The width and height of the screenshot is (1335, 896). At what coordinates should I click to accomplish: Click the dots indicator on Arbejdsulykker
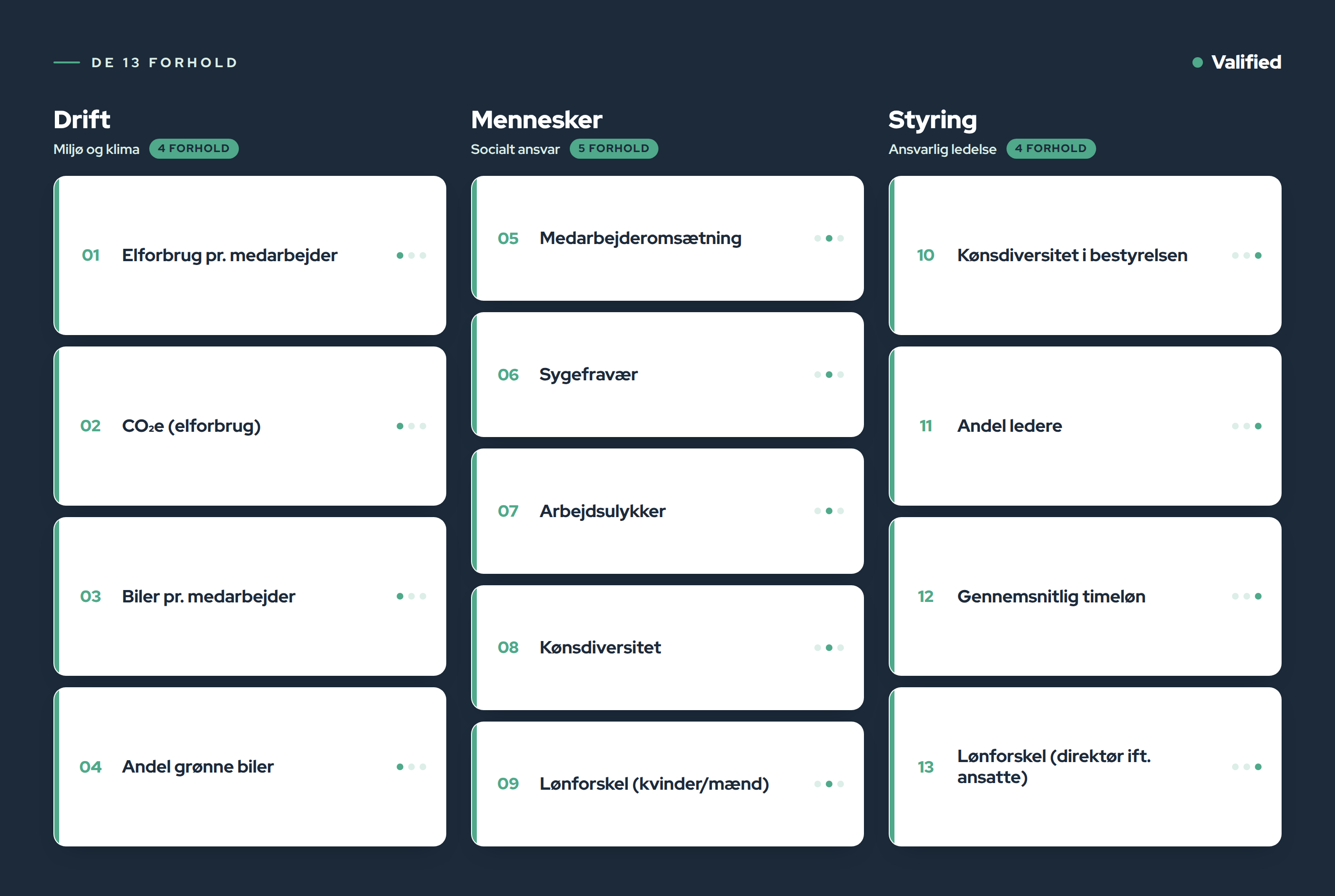pos(829,511)
